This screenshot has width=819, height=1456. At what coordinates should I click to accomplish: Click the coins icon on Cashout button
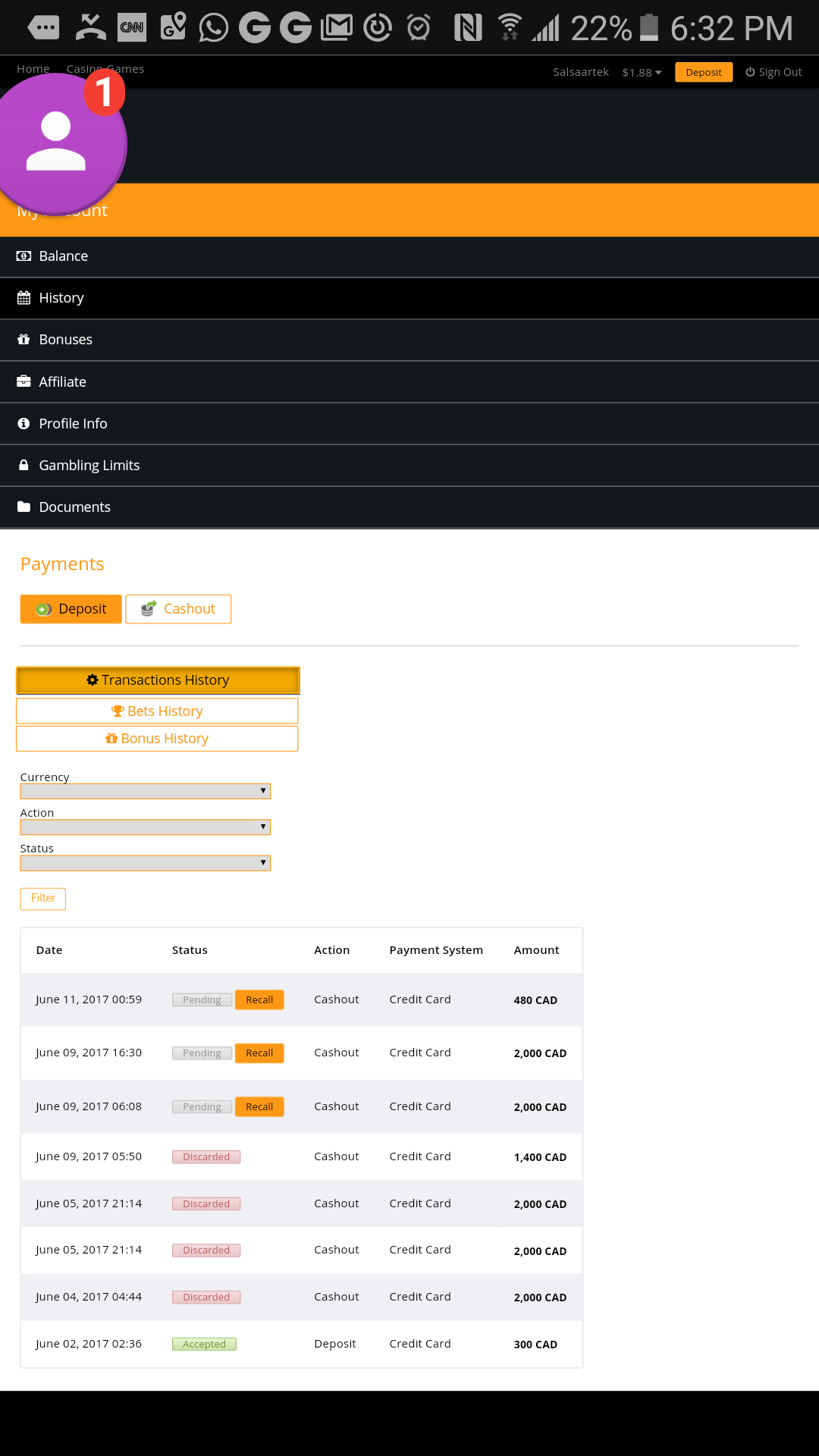click(149, 608)
